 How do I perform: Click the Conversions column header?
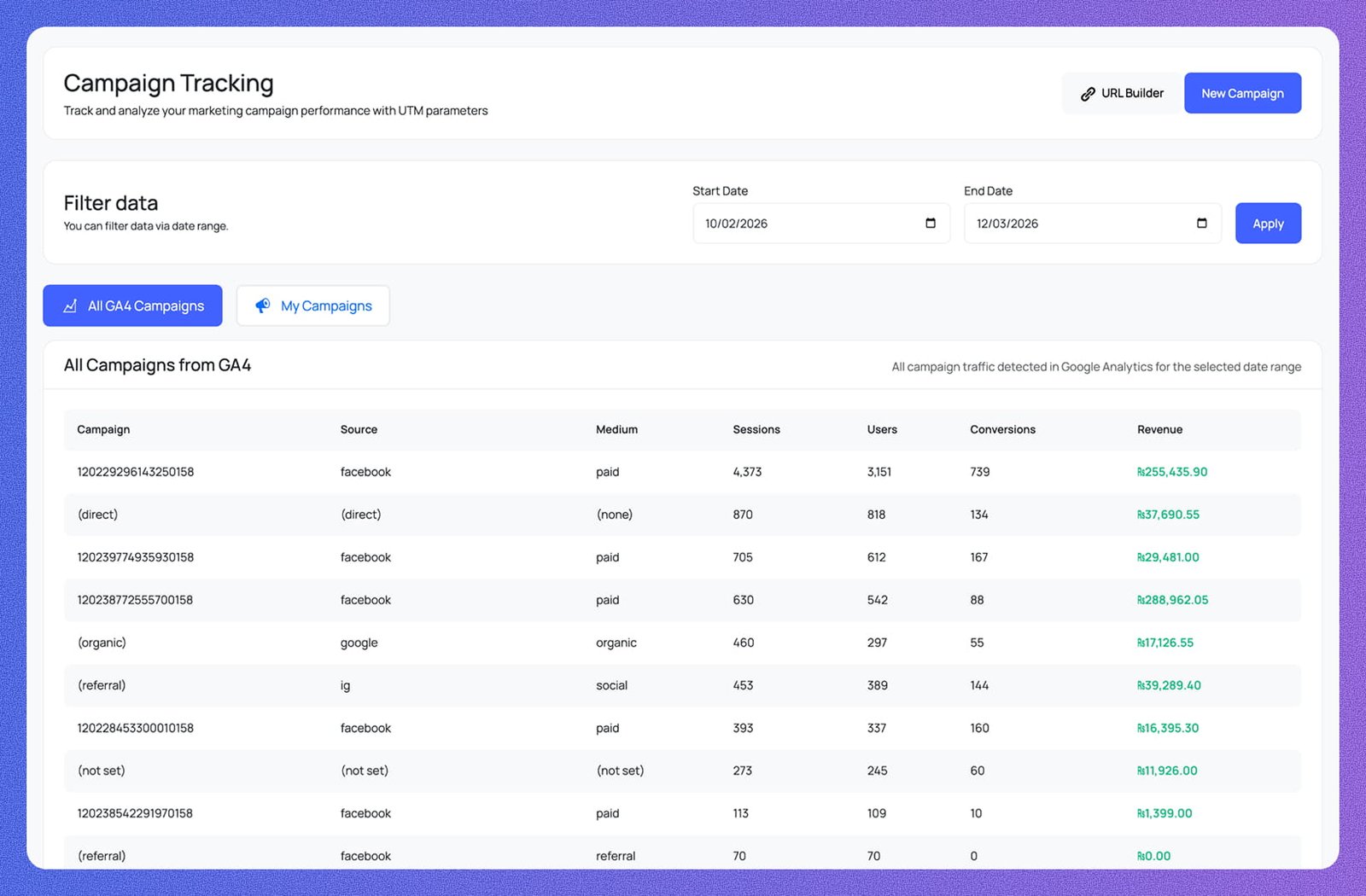[1002, 429]
